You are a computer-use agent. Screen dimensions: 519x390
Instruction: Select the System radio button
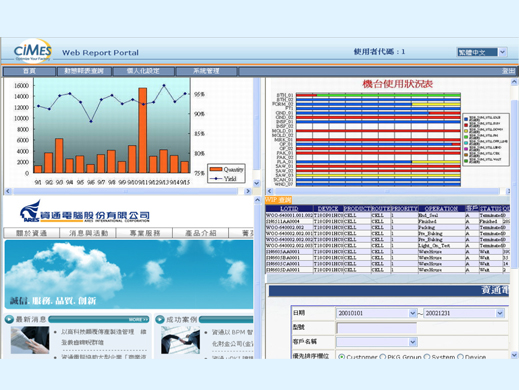coord(426,357)
